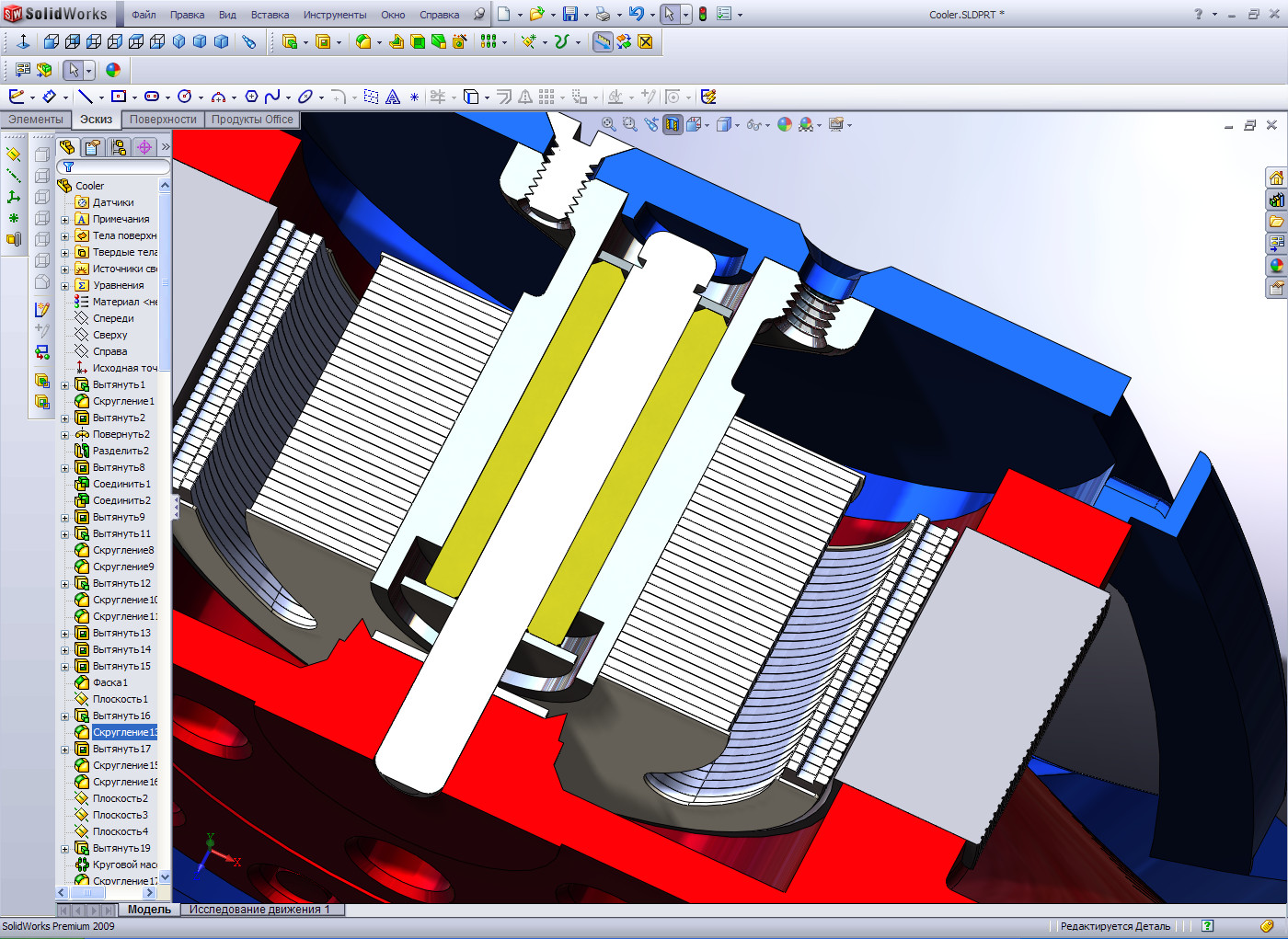The height and width of the screenshot is (939, 1288).
Task: Expand the Повернуть2 feature node
Action: click(x=65, y=435)
